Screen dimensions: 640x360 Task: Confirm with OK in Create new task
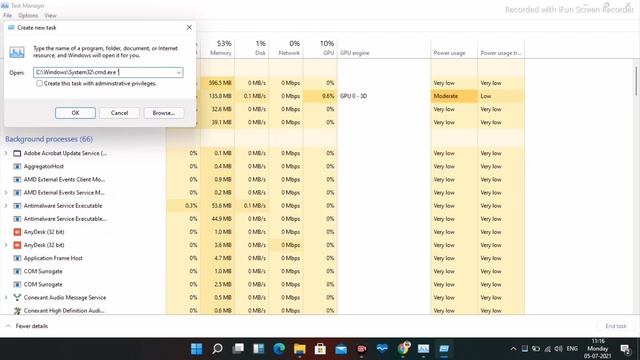pos(76,113)
